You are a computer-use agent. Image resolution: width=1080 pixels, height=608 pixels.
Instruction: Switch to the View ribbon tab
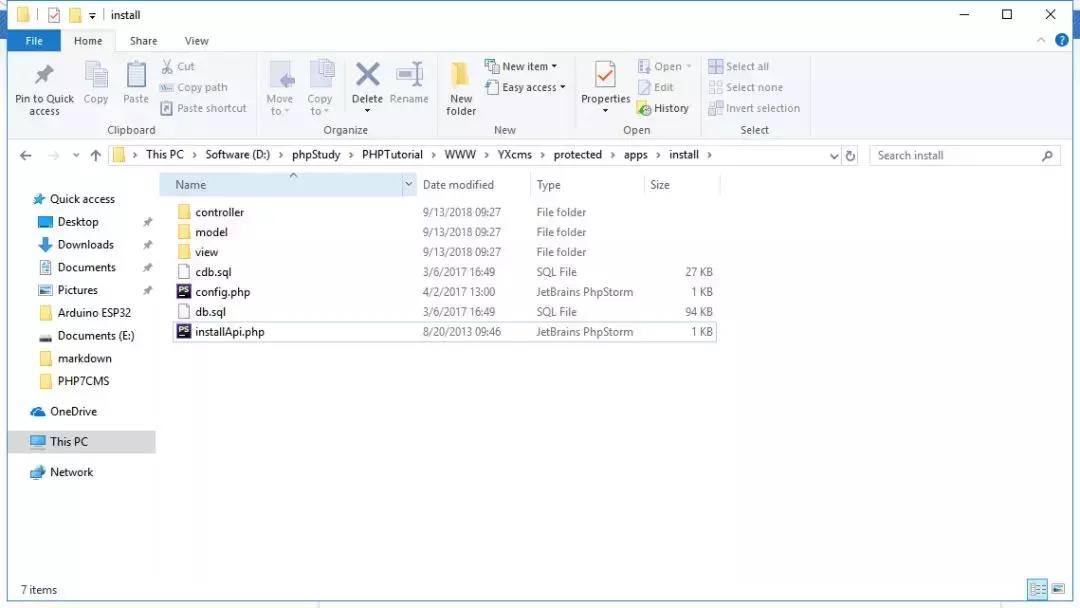pyautogui.click(x=197, y=41)
